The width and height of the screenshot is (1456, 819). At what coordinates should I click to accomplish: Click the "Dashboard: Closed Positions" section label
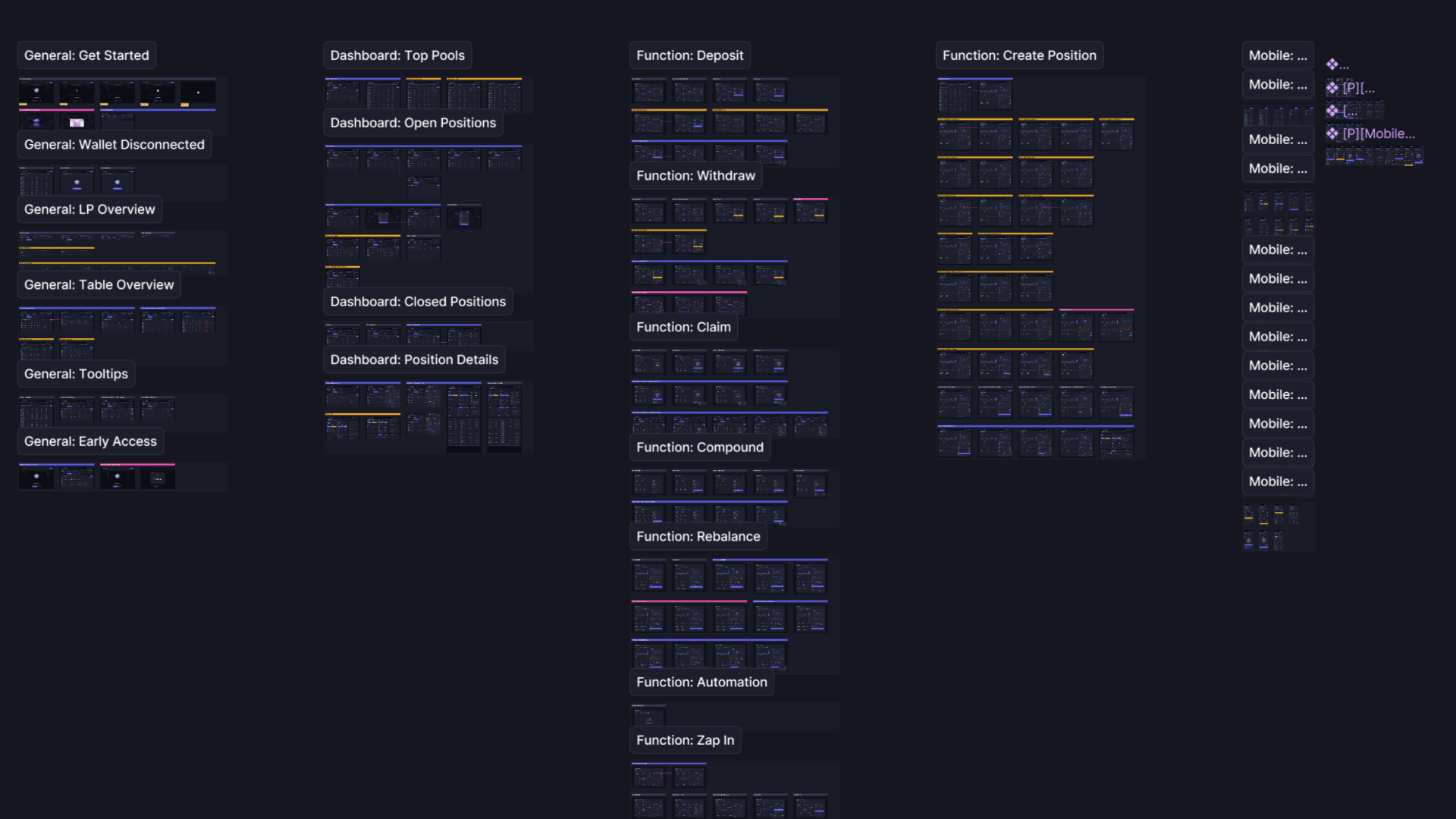tap(418, 301)
